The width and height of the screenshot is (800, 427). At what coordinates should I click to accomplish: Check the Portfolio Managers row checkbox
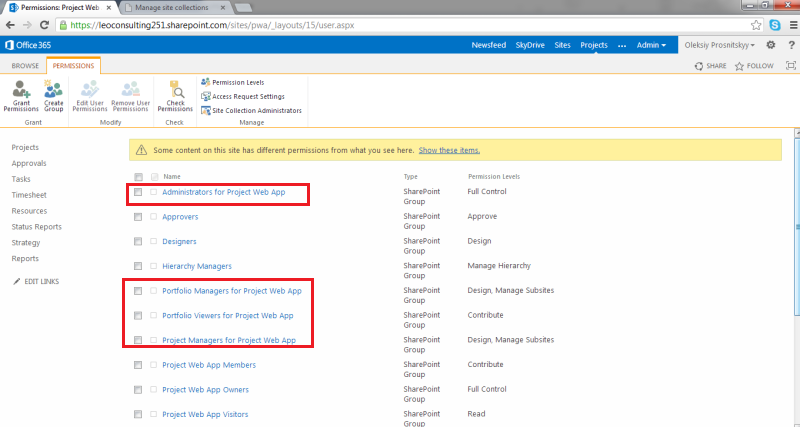pyautogui.click(x=138, y=291)
